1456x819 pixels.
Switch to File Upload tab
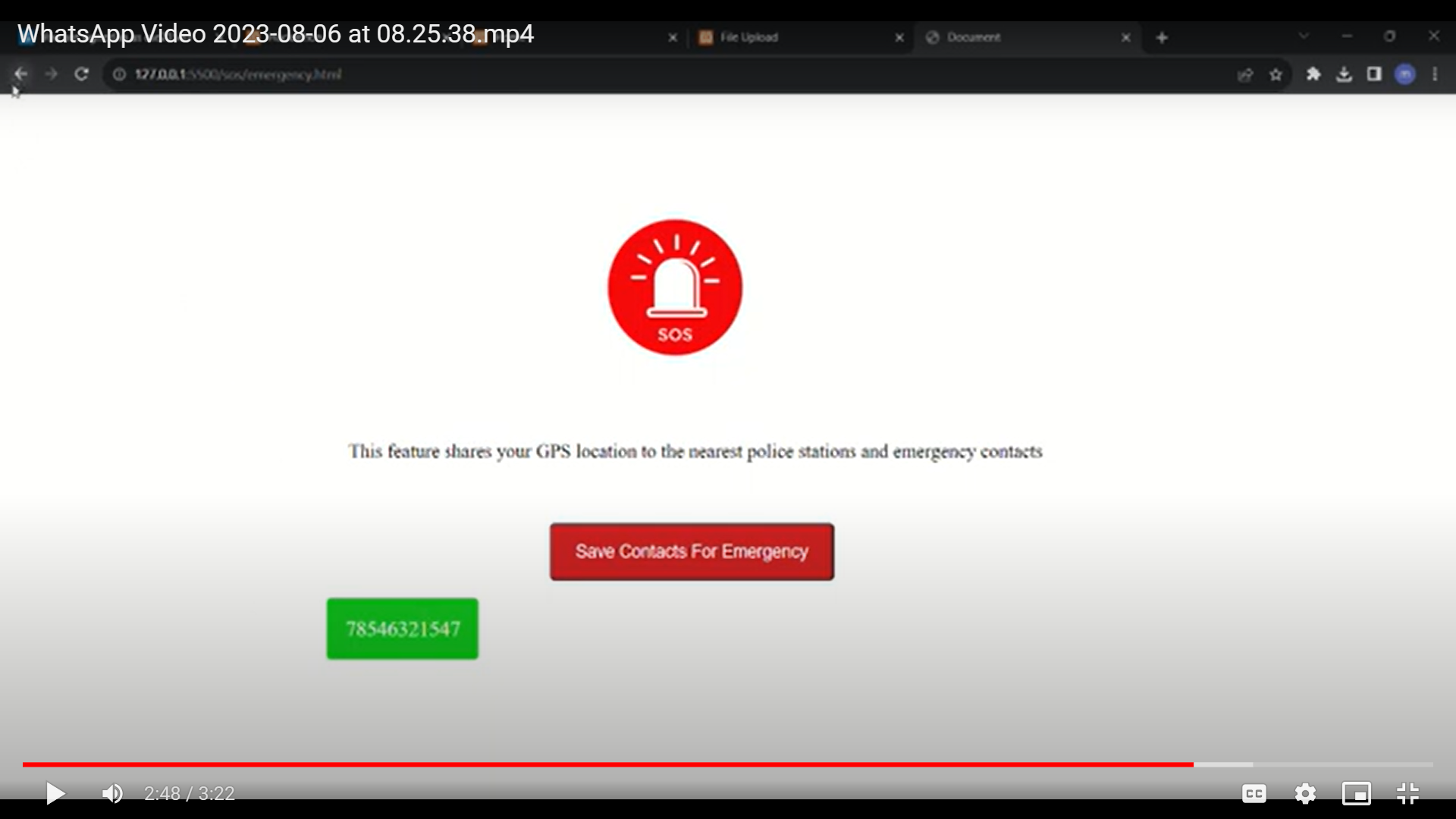[789, 37]
